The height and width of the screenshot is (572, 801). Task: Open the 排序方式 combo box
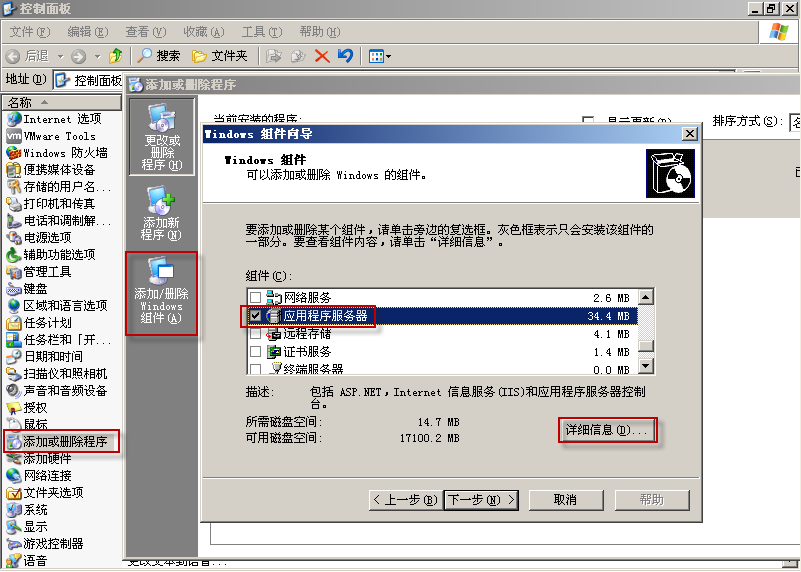795,122
